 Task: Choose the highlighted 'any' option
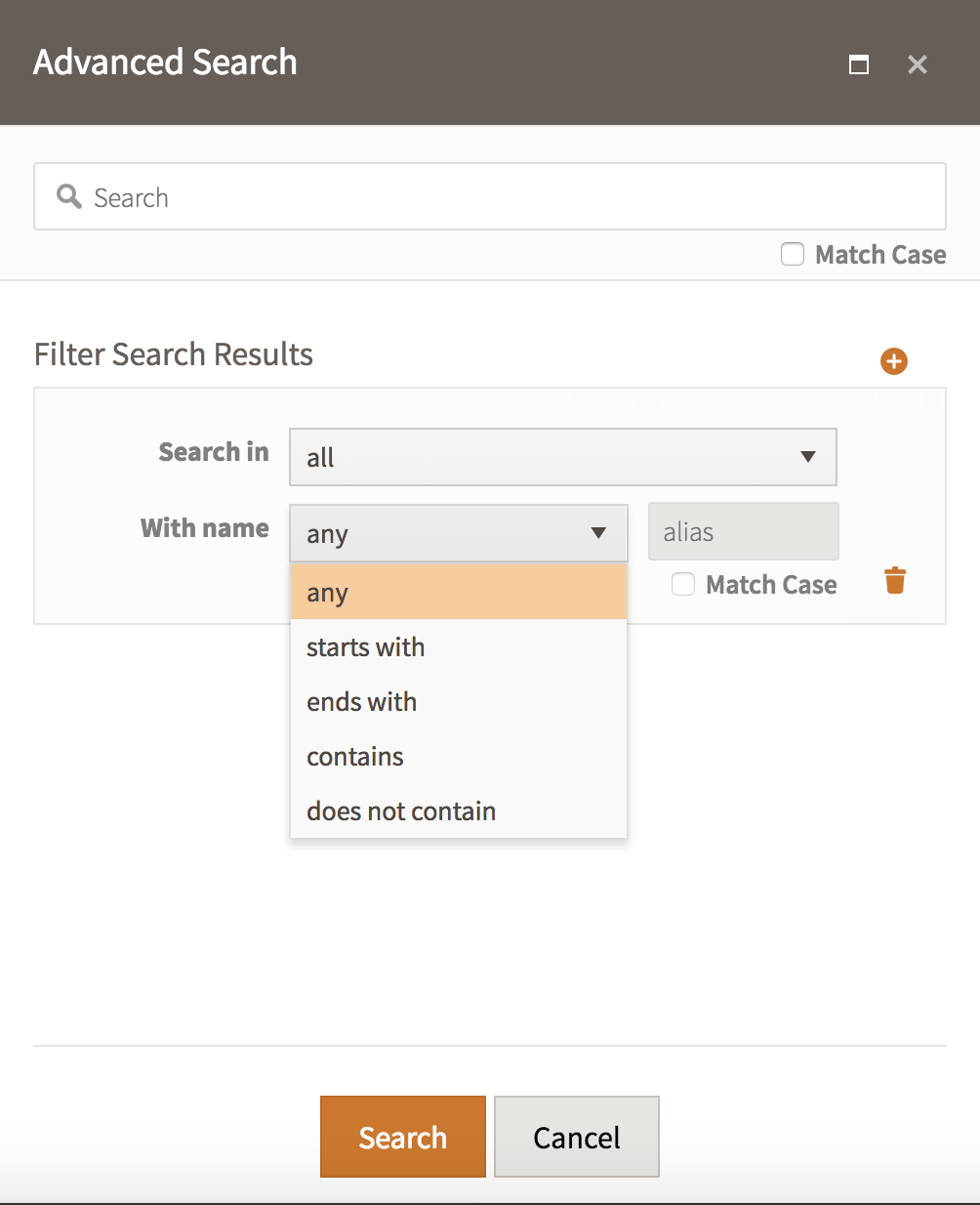[459, 592]
